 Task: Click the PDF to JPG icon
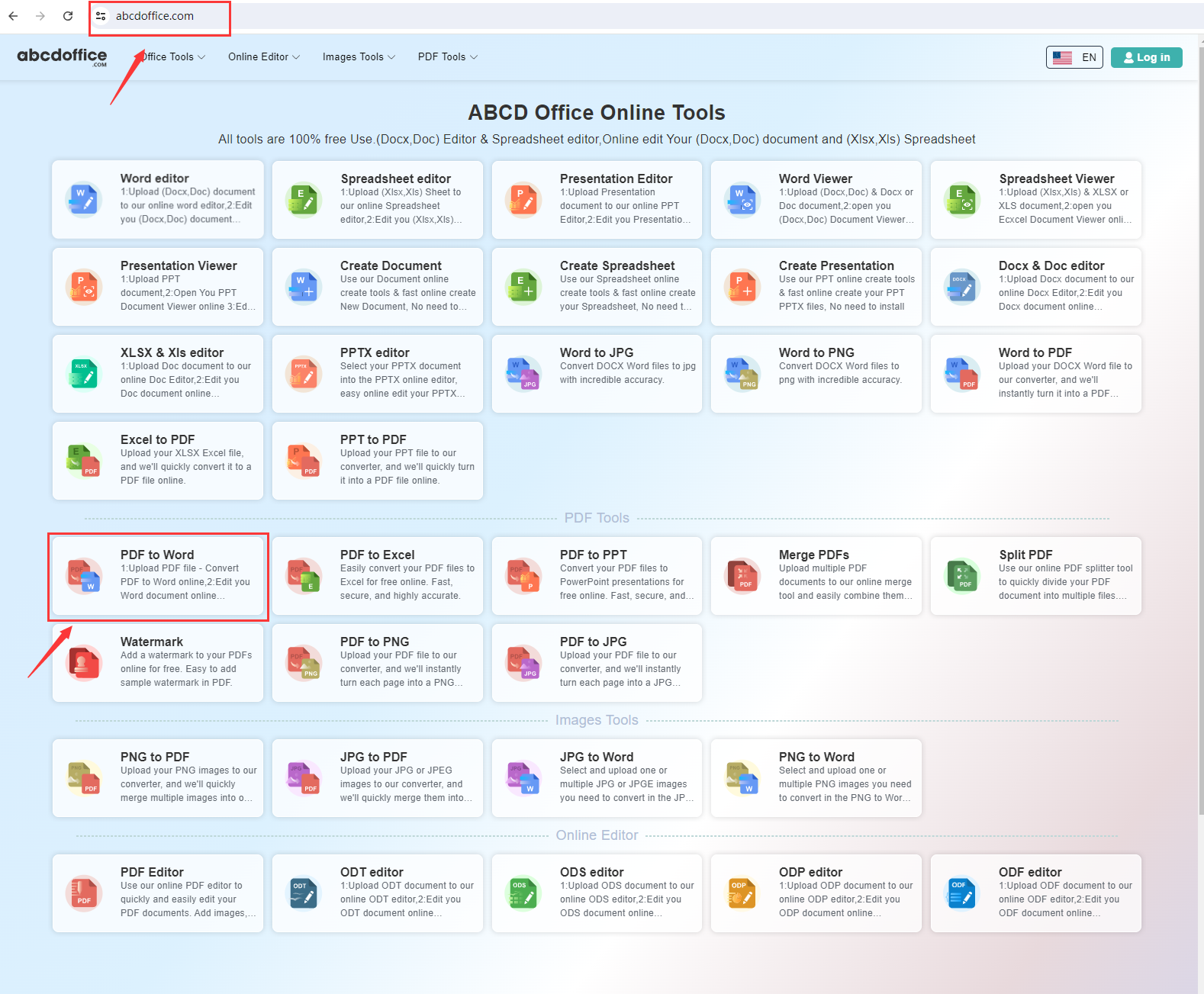coord(523,663)
